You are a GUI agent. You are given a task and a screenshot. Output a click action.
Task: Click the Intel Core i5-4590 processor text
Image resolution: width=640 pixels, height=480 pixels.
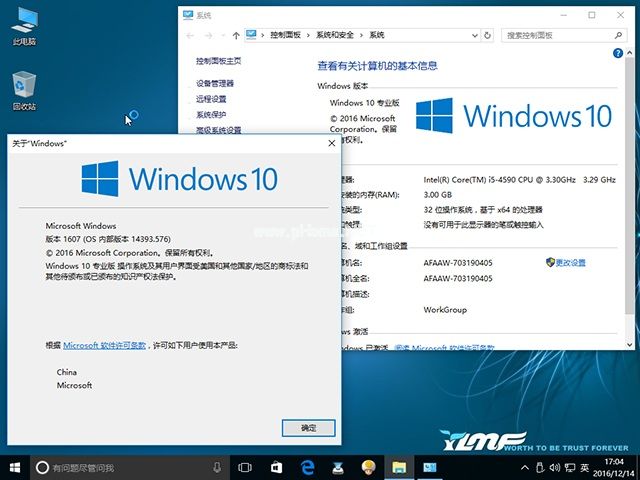click(x=520, y=180)
